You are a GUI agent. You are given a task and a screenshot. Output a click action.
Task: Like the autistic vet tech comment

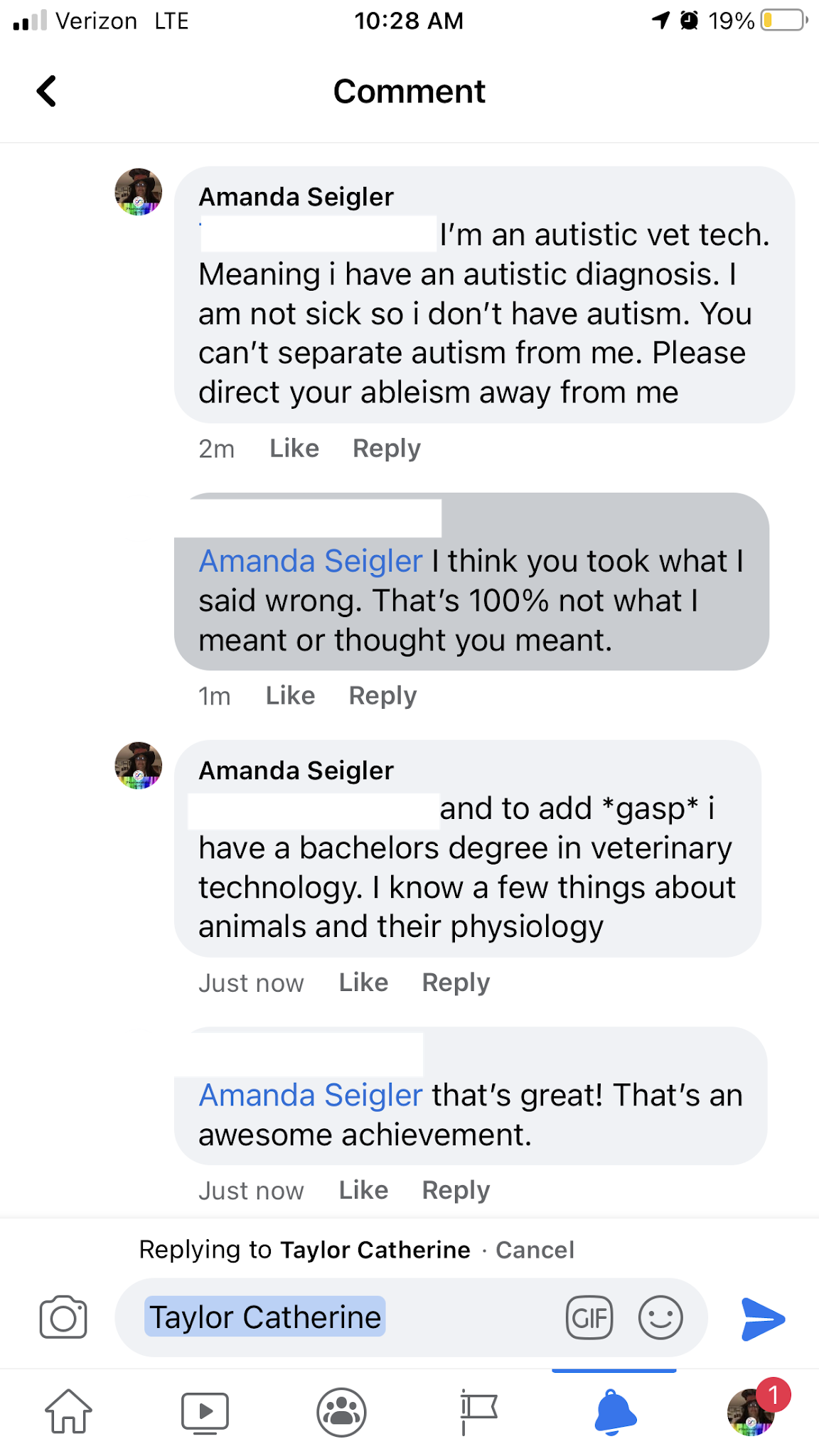click(294, 449)
